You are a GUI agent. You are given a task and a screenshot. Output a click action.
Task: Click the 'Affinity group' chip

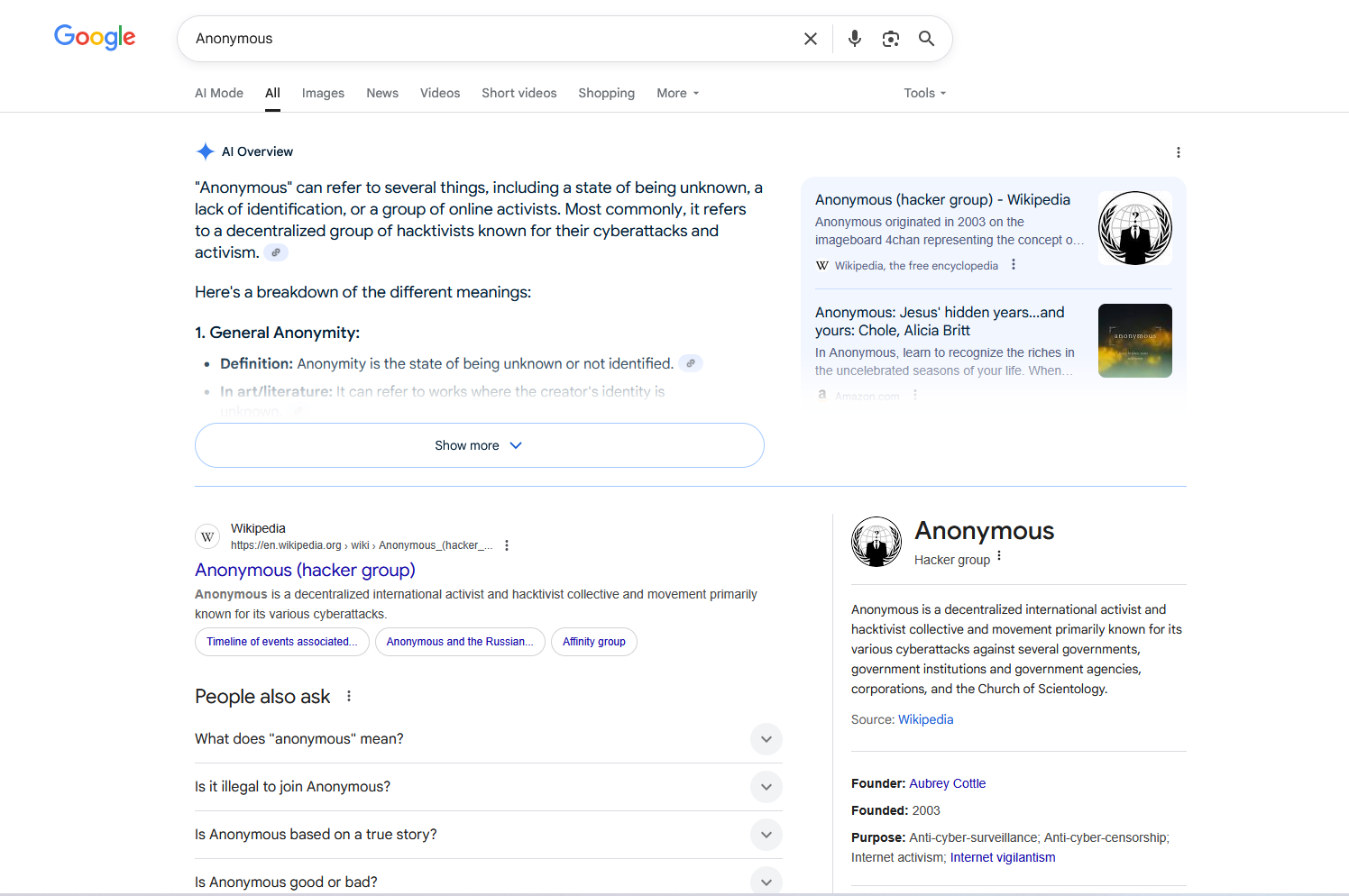[594, 642]
